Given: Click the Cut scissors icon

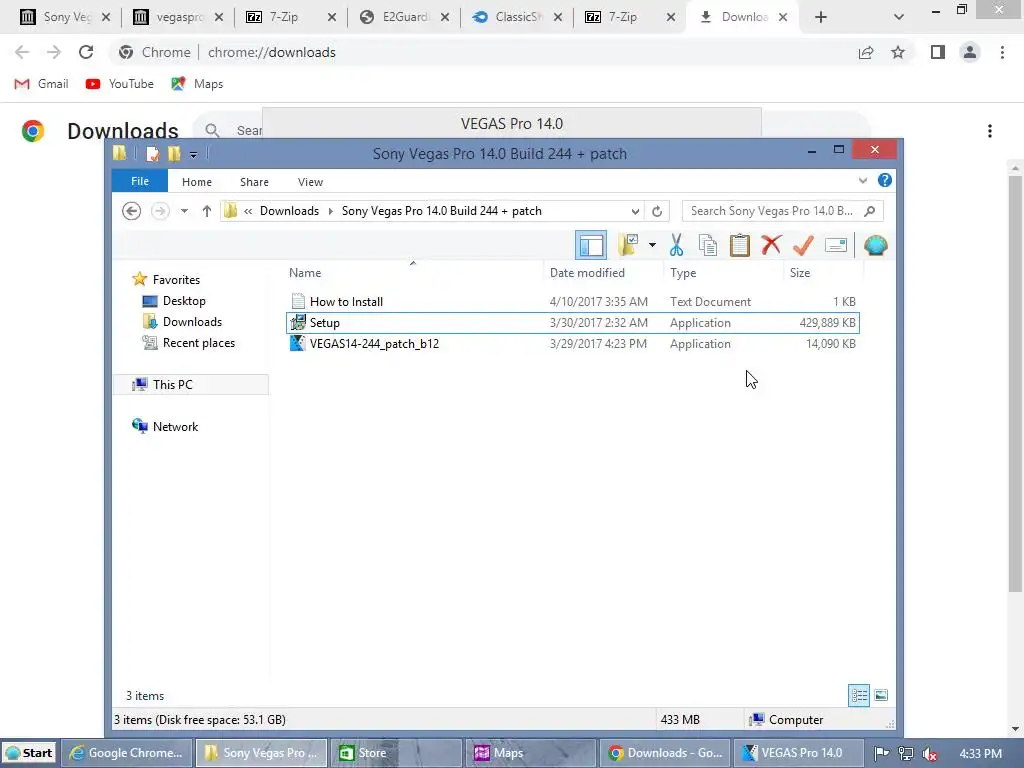Looking at the screenshot, I should click(x=677, y=246).
